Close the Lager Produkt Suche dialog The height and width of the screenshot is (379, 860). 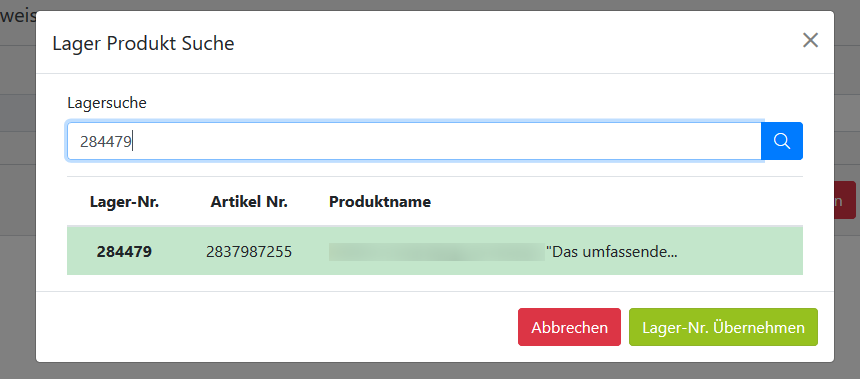pyautogui.click(x=810, y=40)
